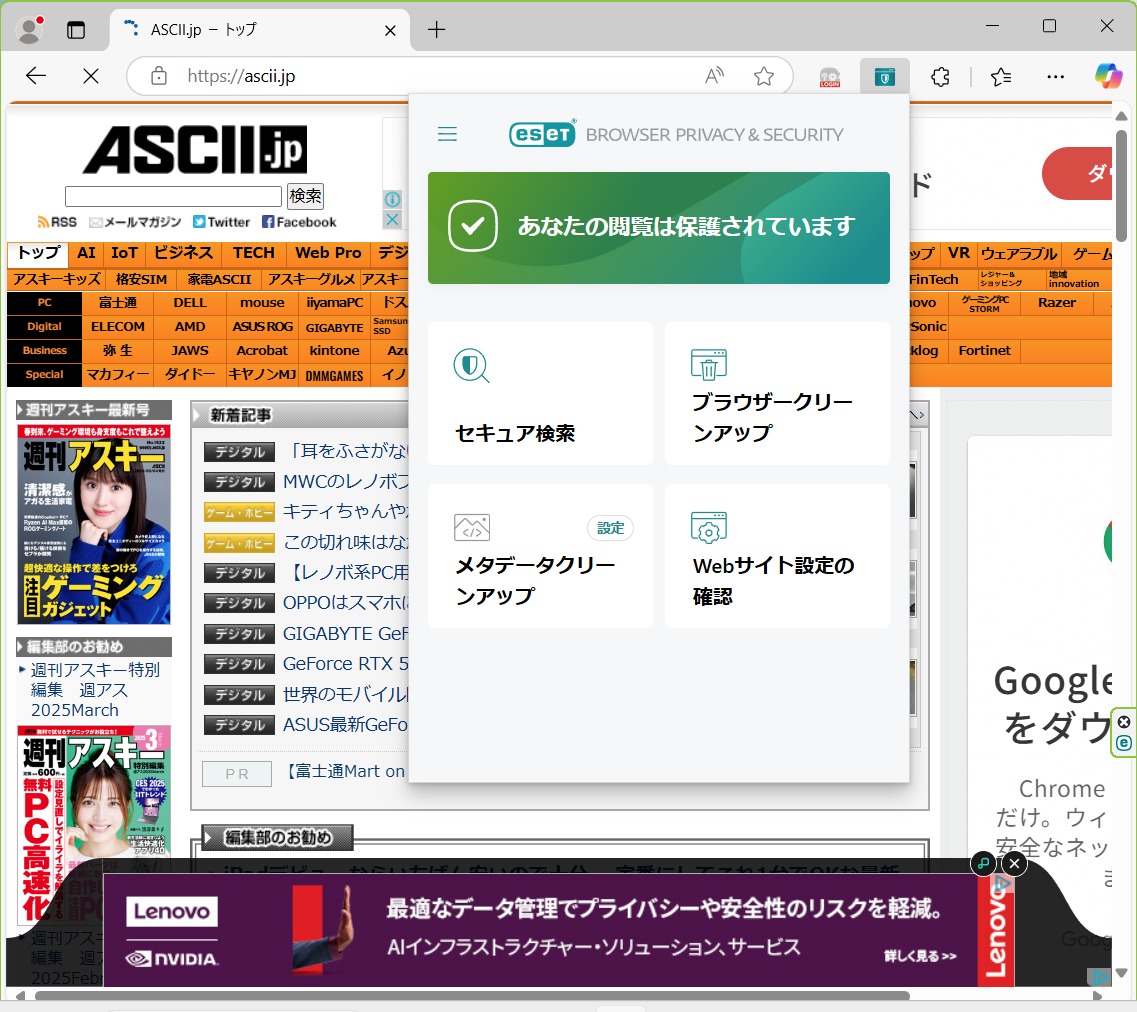Viewport: 1137px width, 1012px height.
Task: Click the 検索 button on ASCII.jp
Action: coord(305,196)
